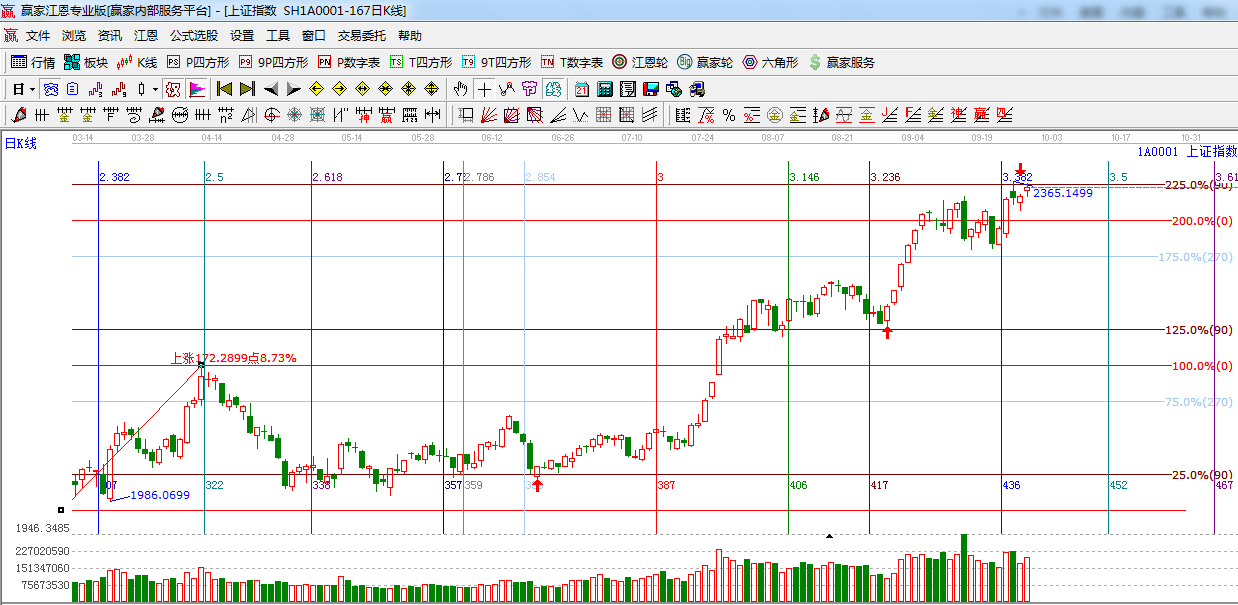Select the hand pan tool
The image size is (1238, 605).
point(460,89)
